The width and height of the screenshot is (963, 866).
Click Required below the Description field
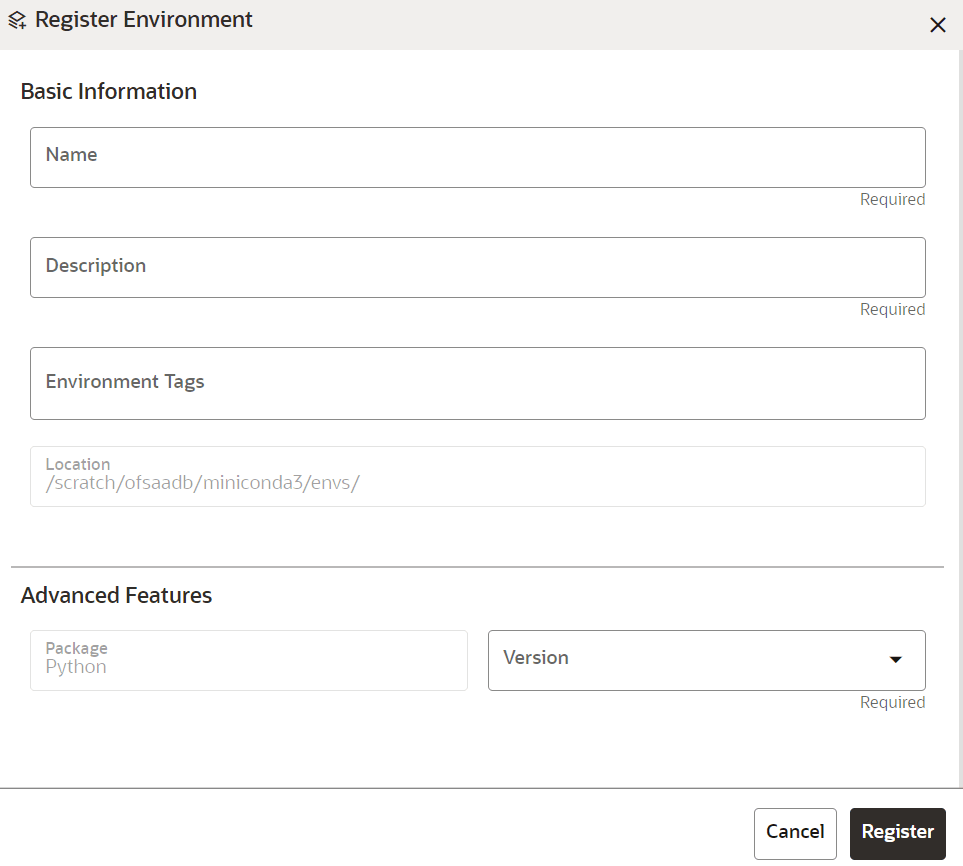tap(892, 309)
